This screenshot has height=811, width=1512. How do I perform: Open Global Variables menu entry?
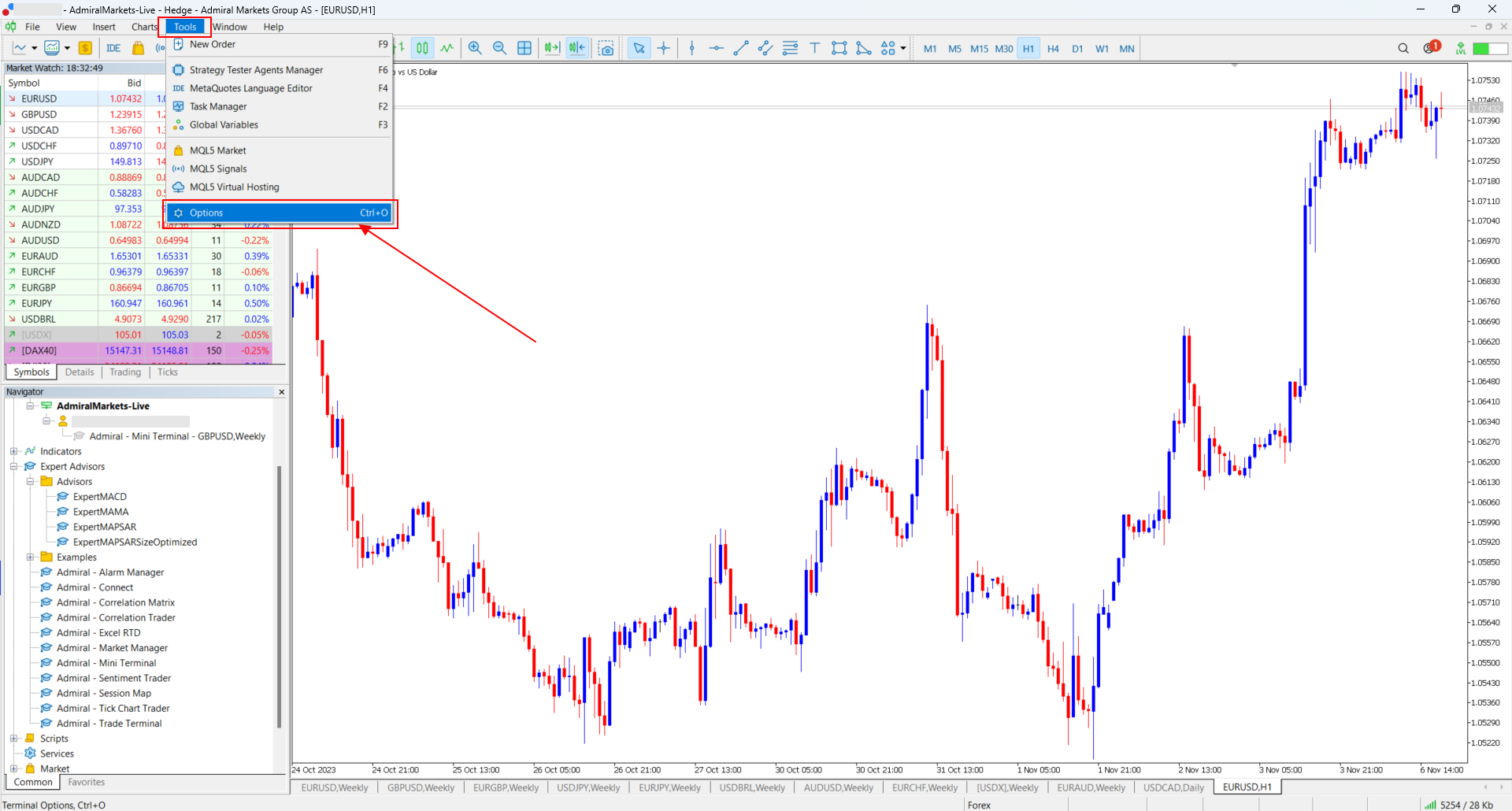280,124
